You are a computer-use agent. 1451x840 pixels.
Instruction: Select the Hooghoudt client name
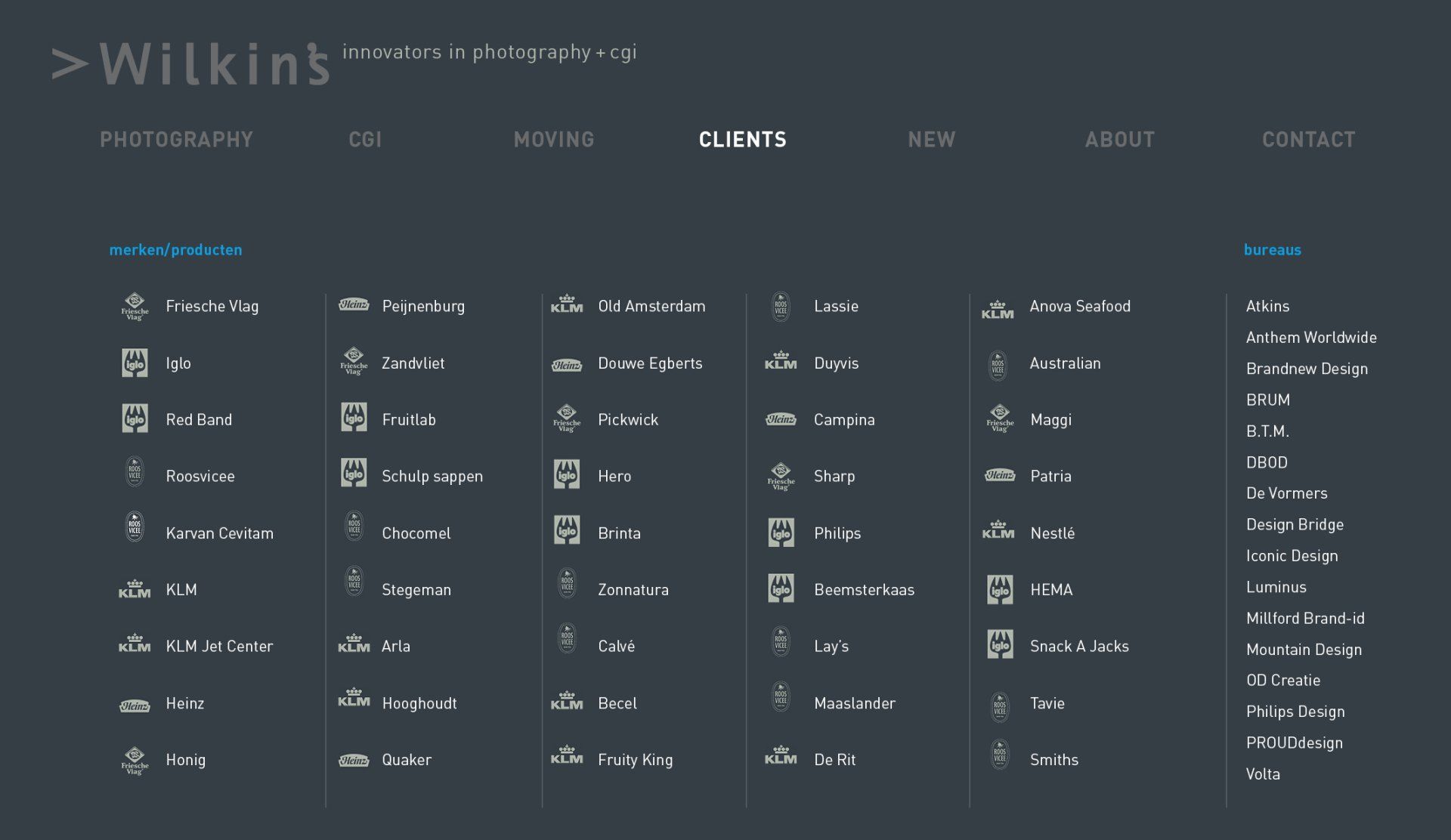pos(419,703)
